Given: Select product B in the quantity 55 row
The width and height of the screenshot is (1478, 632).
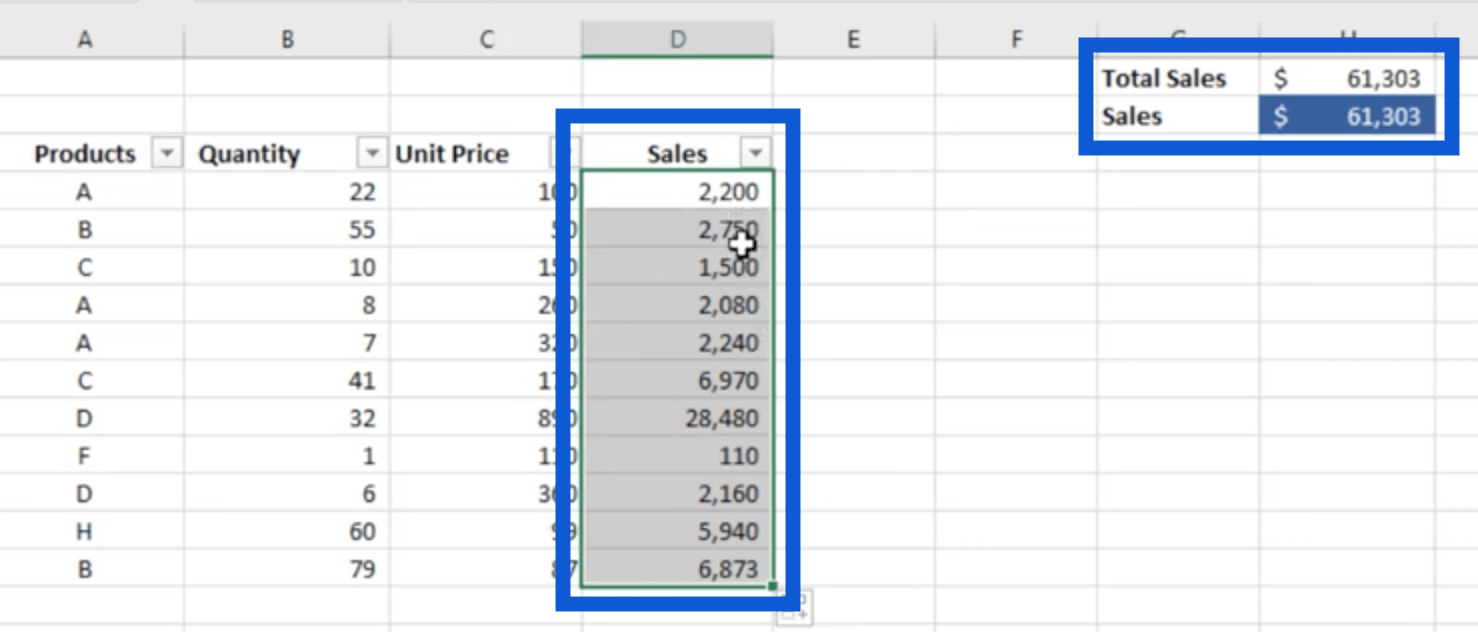Looking at the screenshot, I should (85, 229).
